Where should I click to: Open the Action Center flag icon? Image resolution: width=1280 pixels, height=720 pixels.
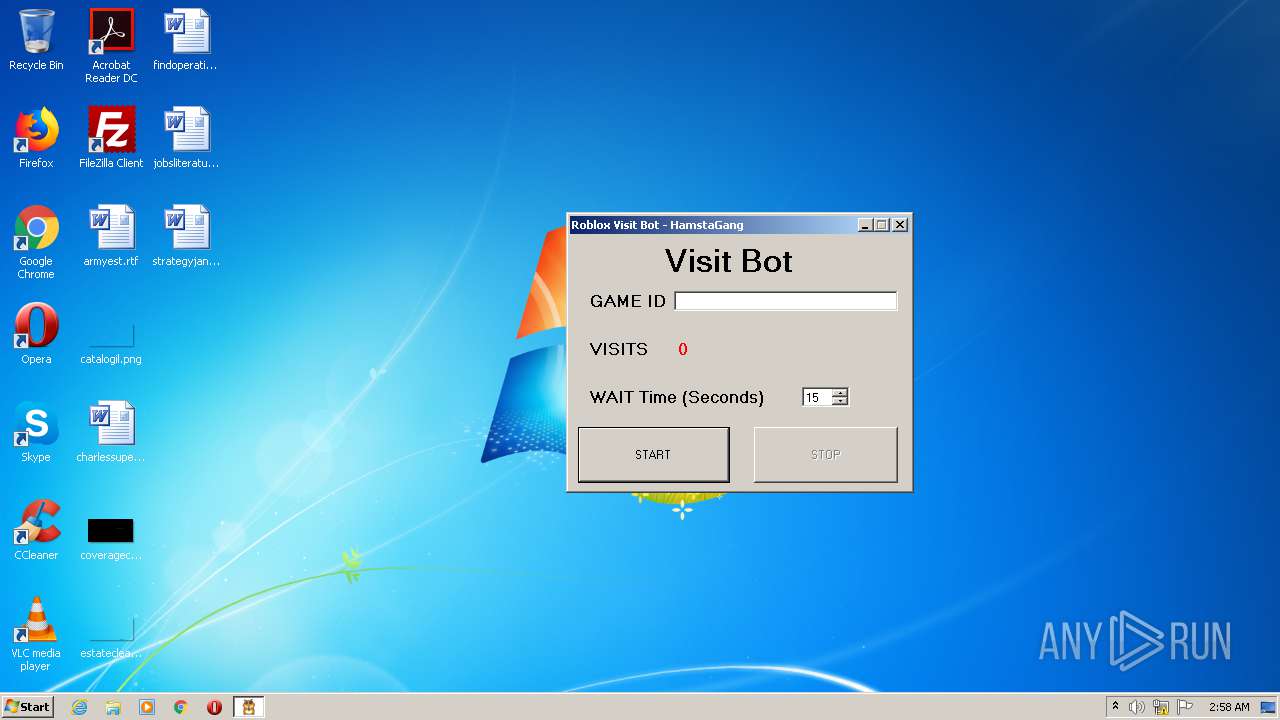coord(1185,707)
